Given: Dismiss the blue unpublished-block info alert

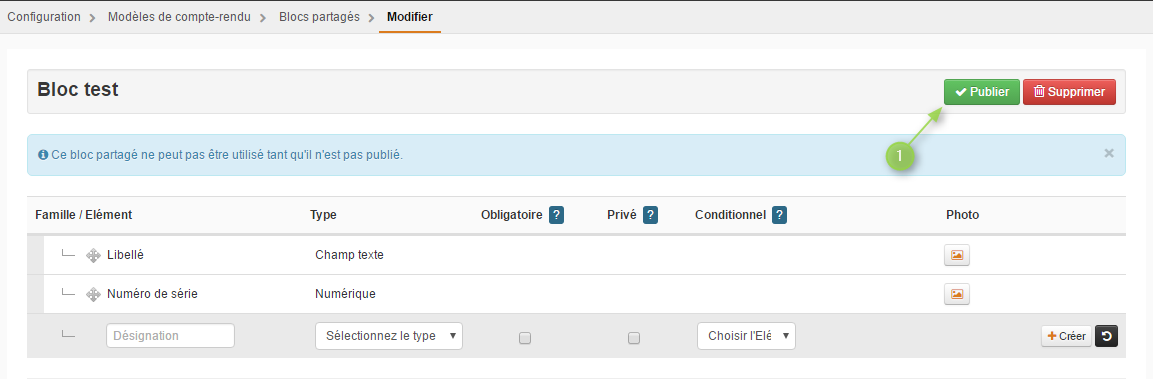Looking at the screenshot, I should click(x=1109, y=153).
